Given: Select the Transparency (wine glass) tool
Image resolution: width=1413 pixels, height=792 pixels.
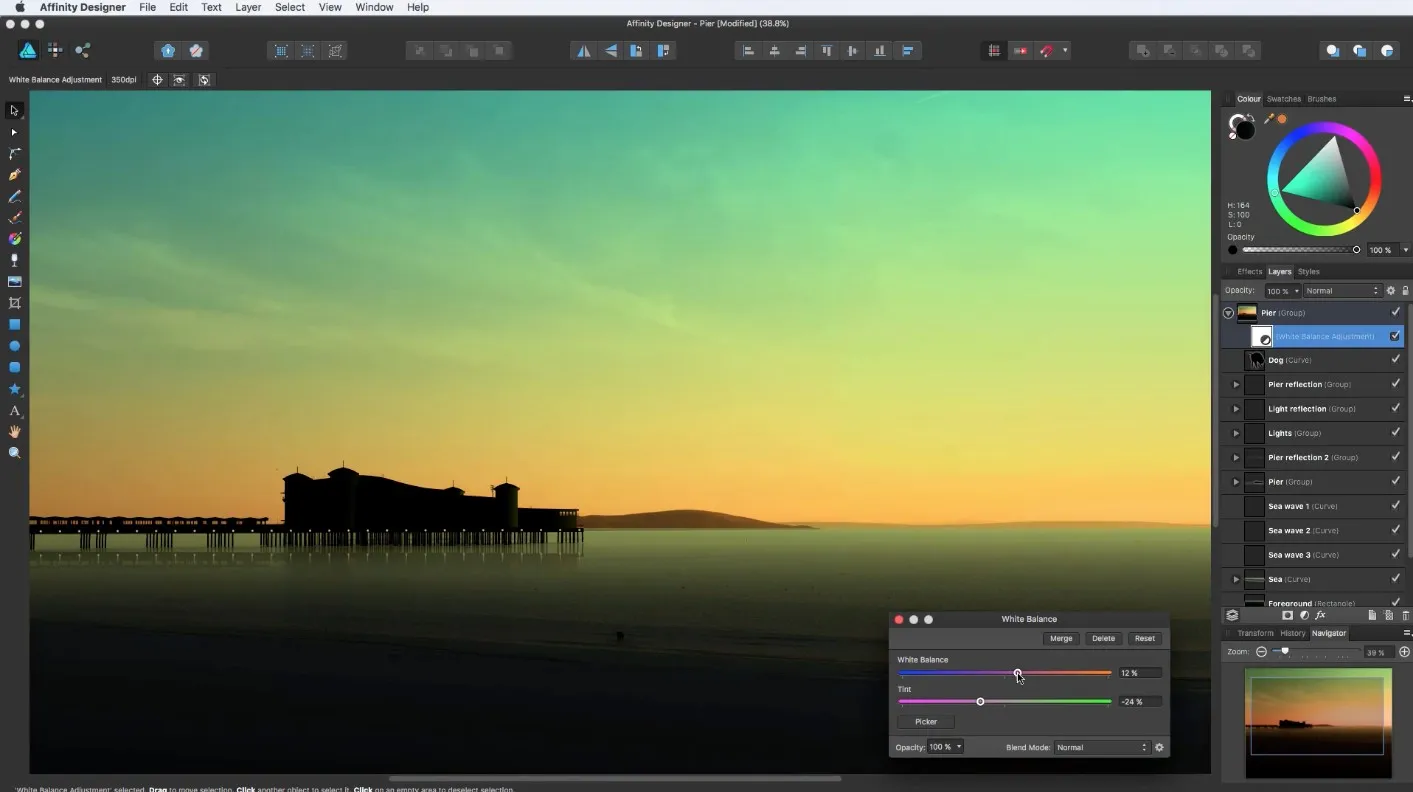Looking at the screenshot, I should 14,260.
